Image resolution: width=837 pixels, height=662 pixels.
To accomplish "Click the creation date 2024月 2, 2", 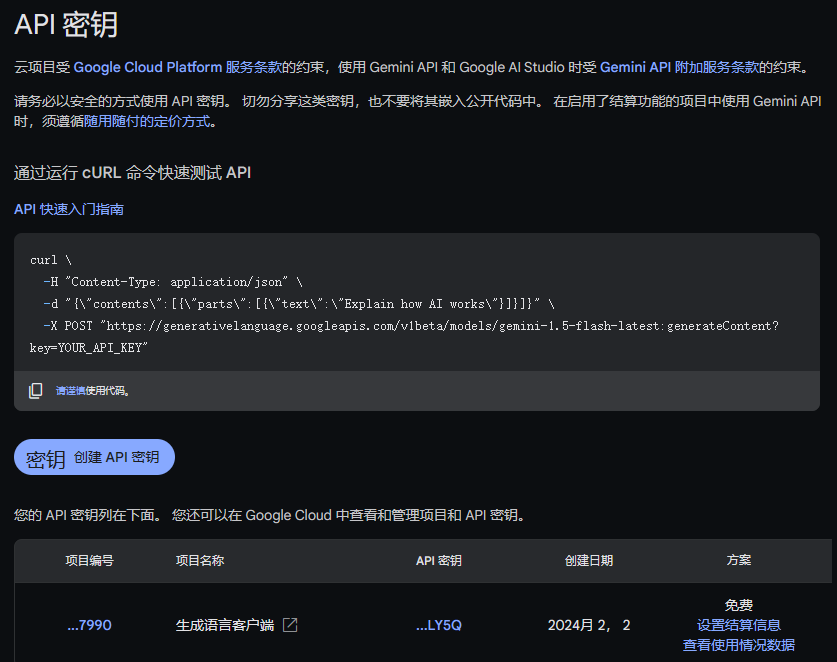I will point(589,625).
